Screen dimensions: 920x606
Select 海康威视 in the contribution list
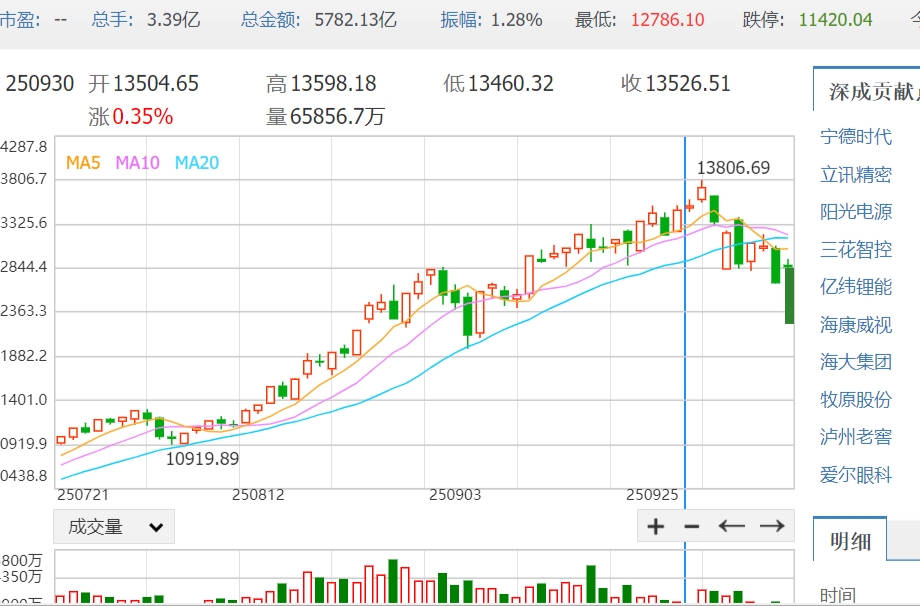coord(856,325)
